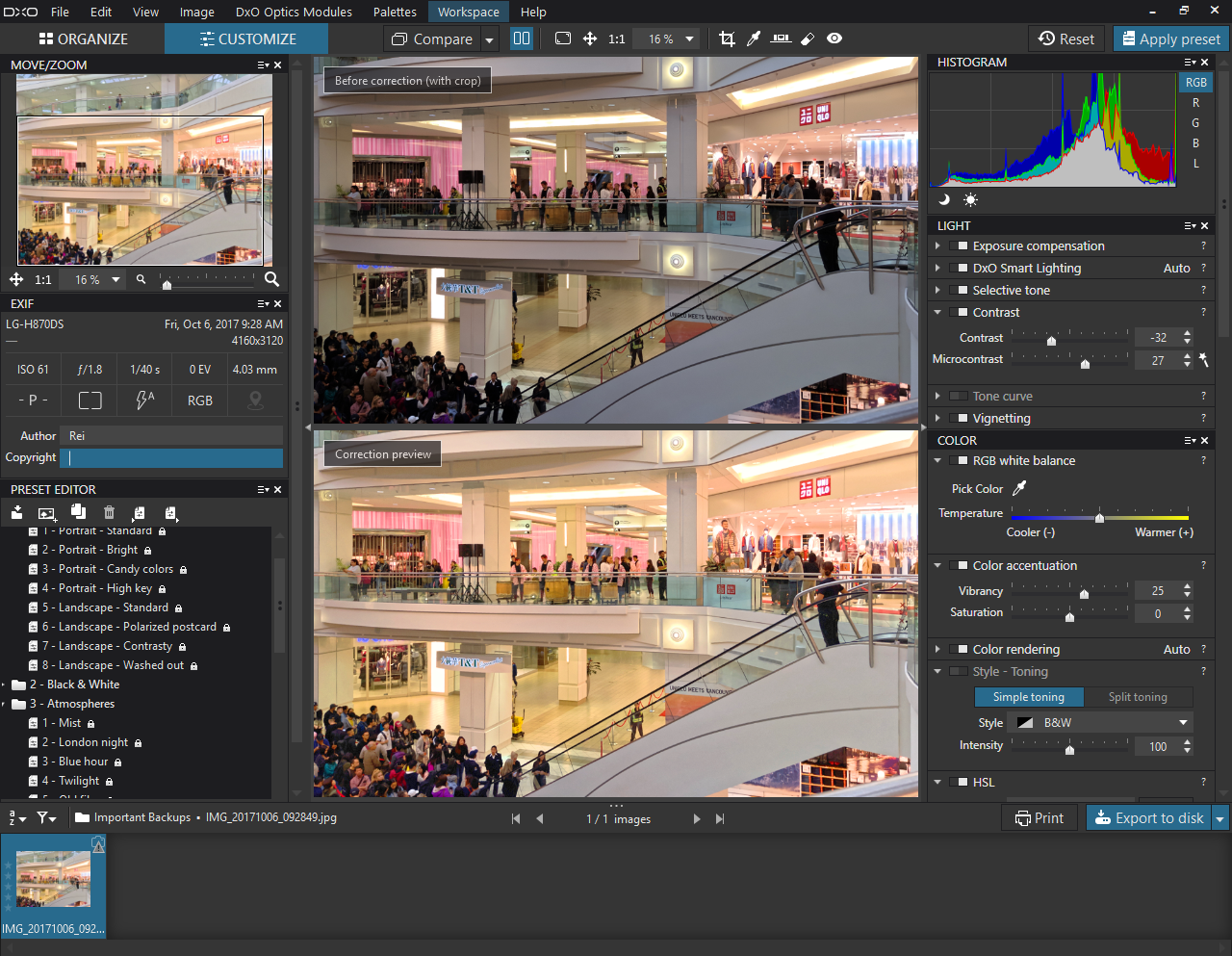Open the Image menu
1232x956 pixels.
[197, 12]
